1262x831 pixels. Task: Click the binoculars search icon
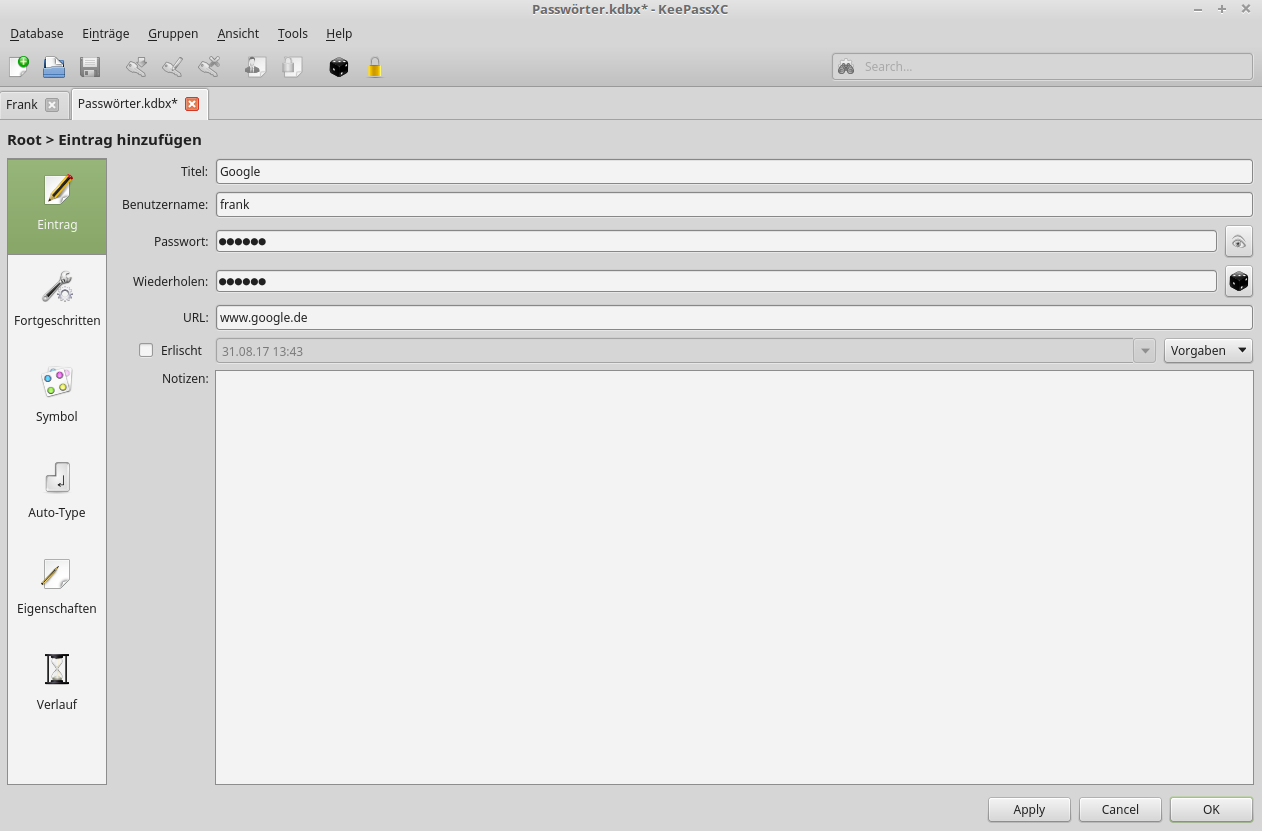pyautogui.click(x=846, y=67)
